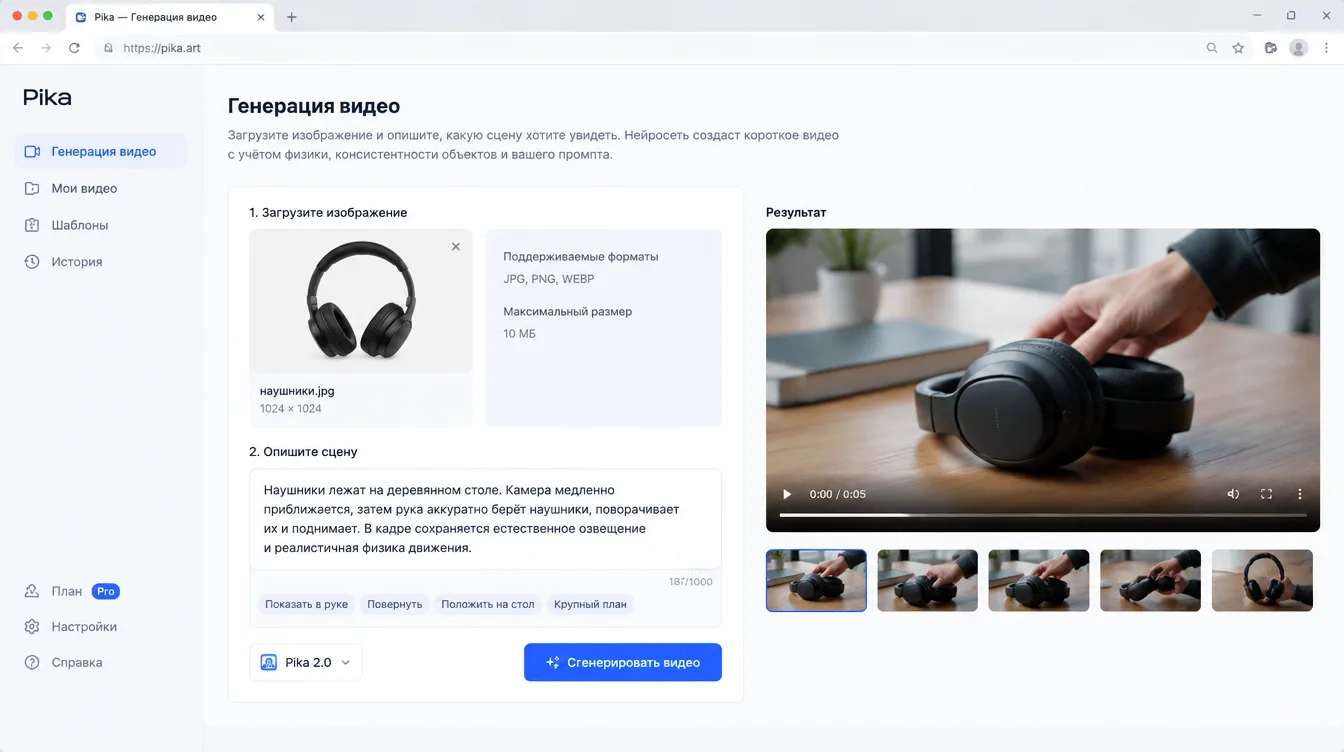
Task: Bookmark the page with the star icon
Action: tap(1238, 48)
